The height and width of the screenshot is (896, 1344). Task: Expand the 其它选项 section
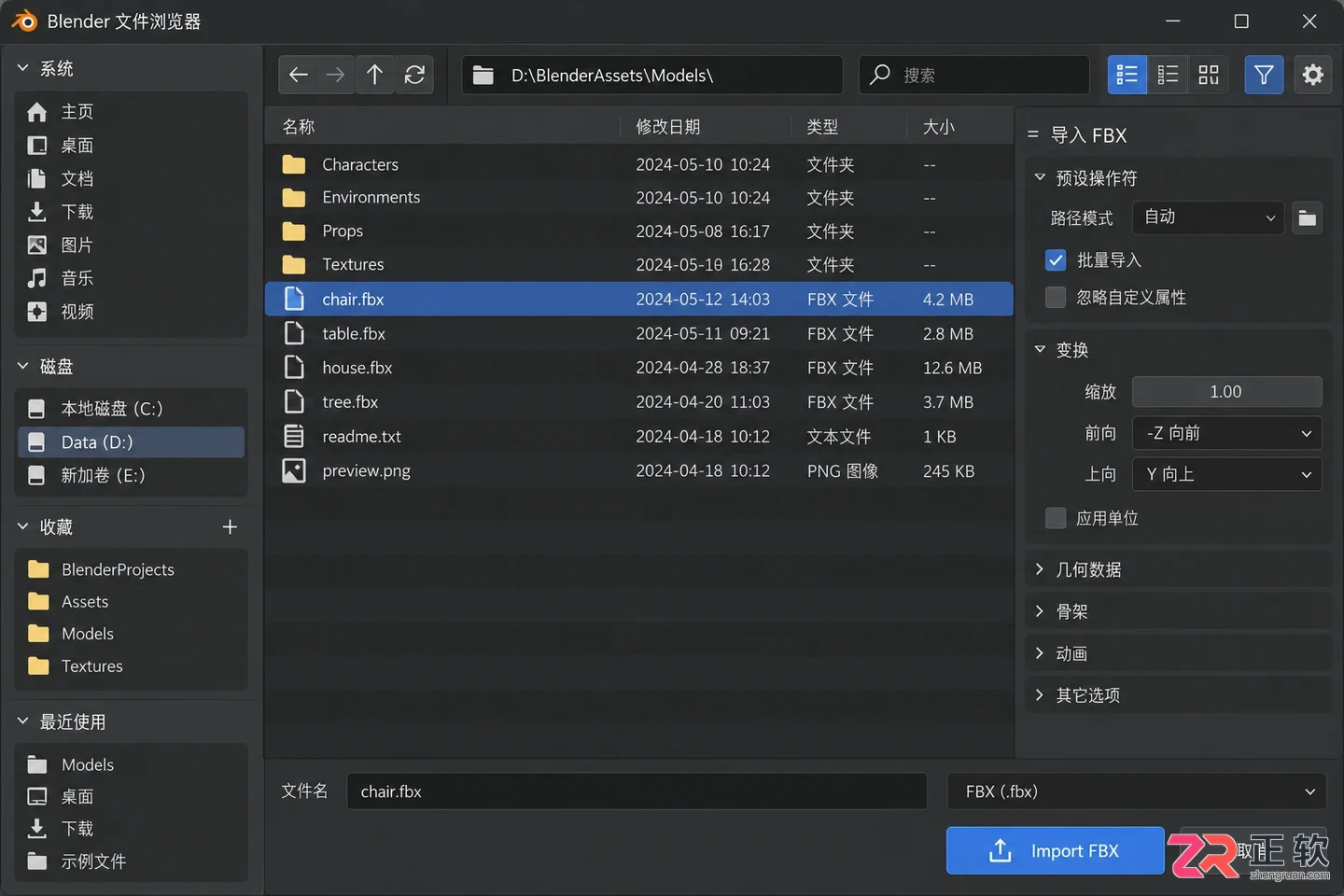click(x=1178, y=695)
